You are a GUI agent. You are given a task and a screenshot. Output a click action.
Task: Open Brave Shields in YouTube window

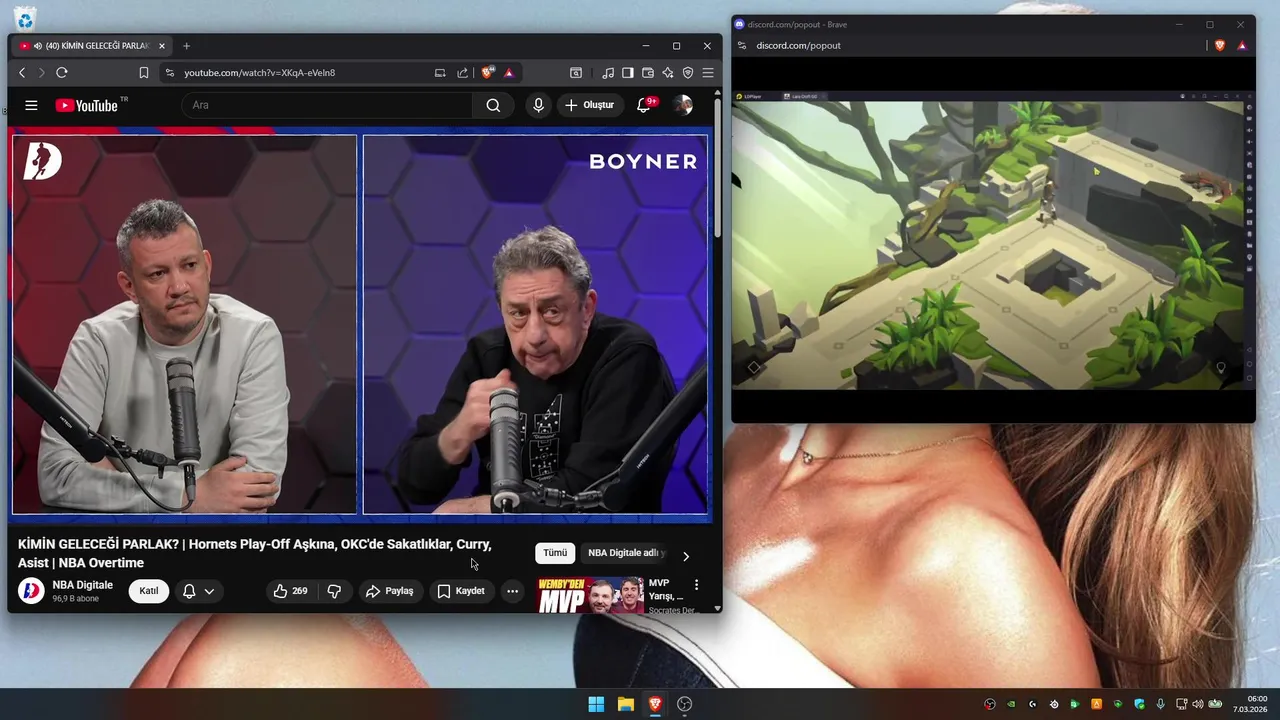tap(488, 73)
